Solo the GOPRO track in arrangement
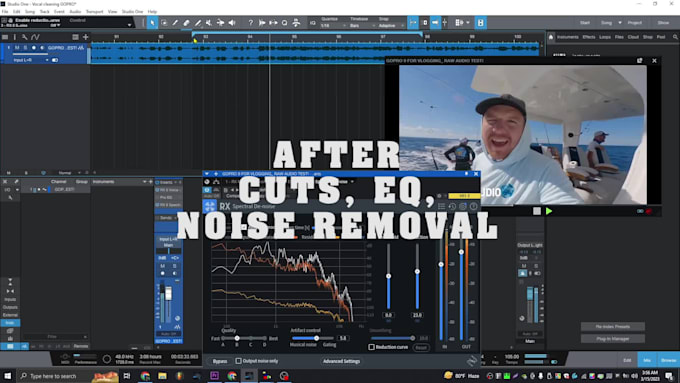 (25, 48)
